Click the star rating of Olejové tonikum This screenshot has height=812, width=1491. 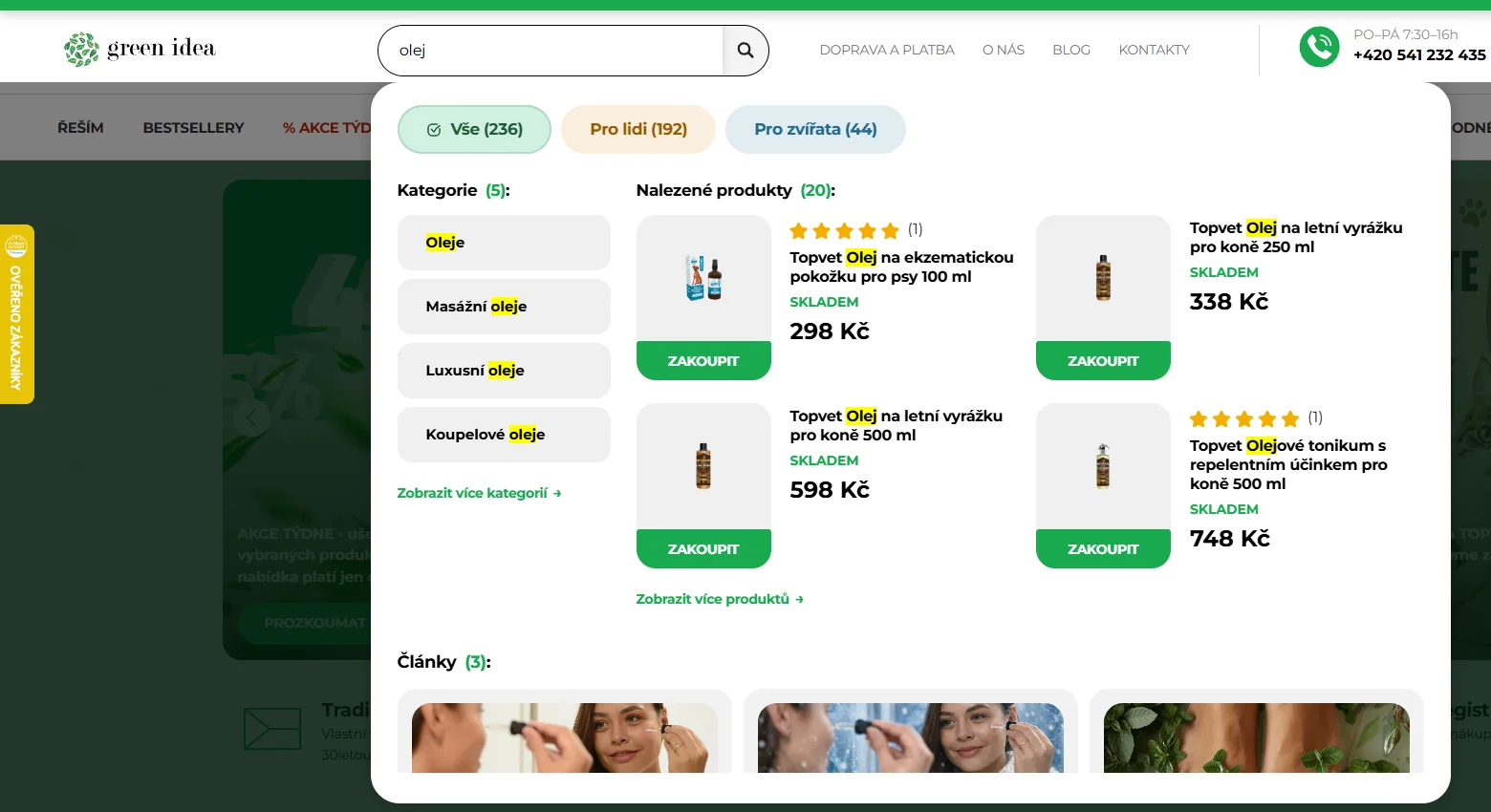click(1243, 418)
